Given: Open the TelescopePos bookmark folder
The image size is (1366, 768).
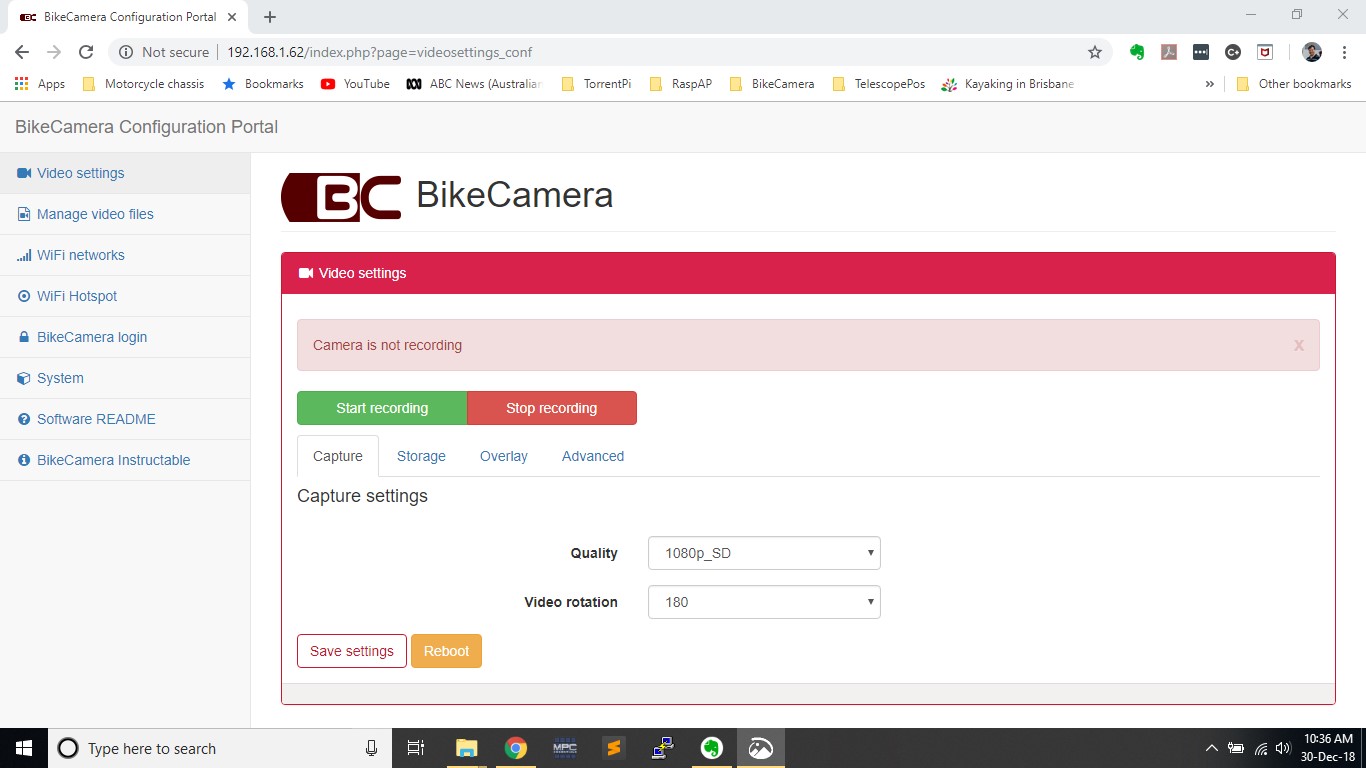Looking at the screenshot, I should tap(878, 84).
